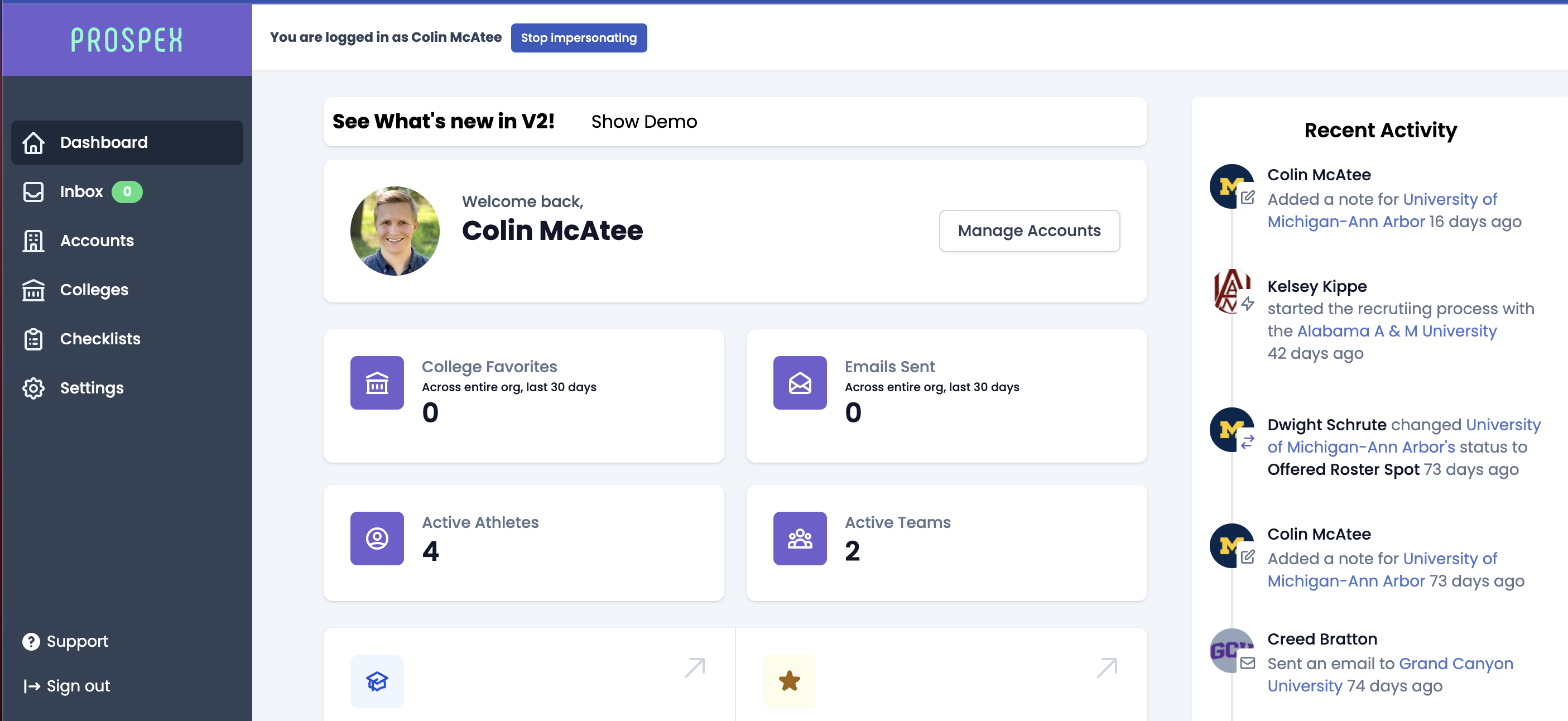1568x721 pixels.
Task: Navigate to Colleges in sidebar
Action: point(94,290)
